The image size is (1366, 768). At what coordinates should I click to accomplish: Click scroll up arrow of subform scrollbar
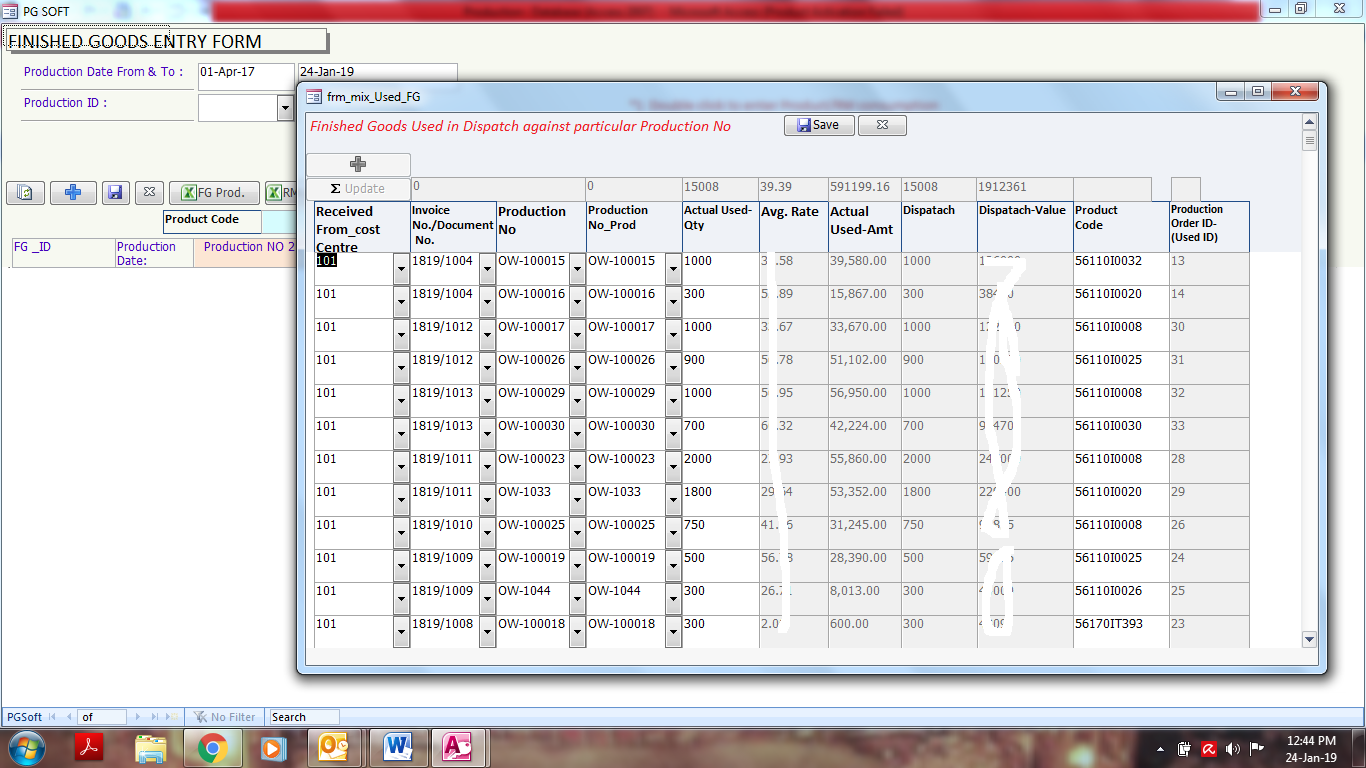tap(1309, 122)
